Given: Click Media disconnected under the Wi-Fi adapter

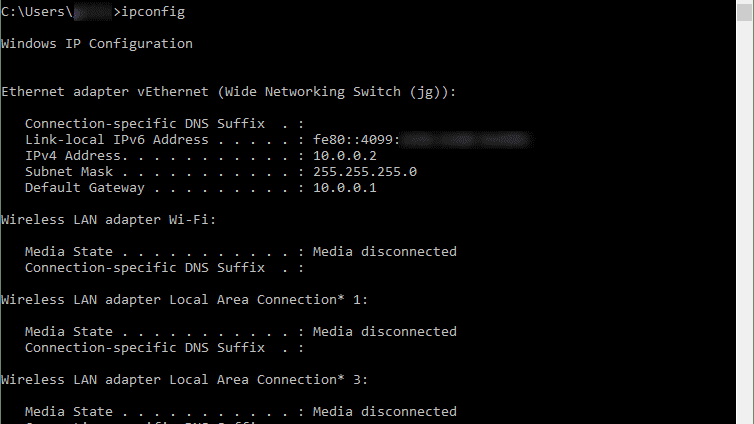Looking at the screenshot, I should pos(385,252).
